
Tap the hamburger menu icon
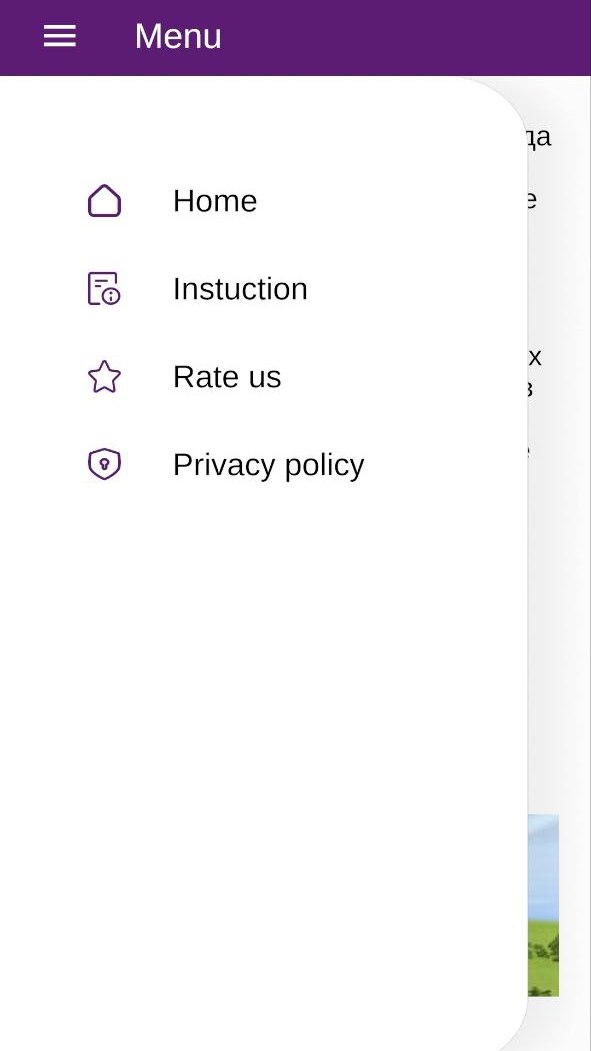click(60, 36)
